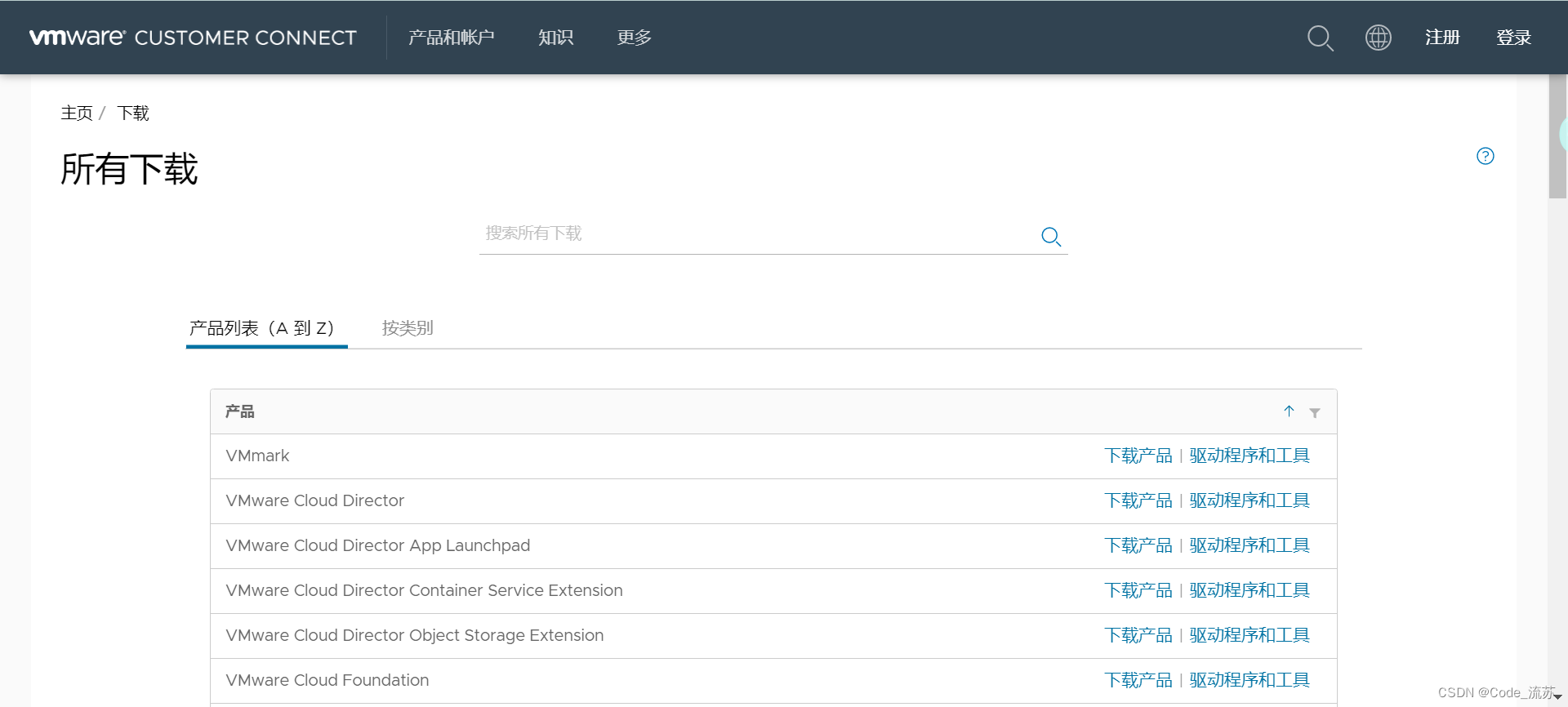1568x707 pixels.
Task: Switch to the 按类别 tab
Action: [408, 328]
